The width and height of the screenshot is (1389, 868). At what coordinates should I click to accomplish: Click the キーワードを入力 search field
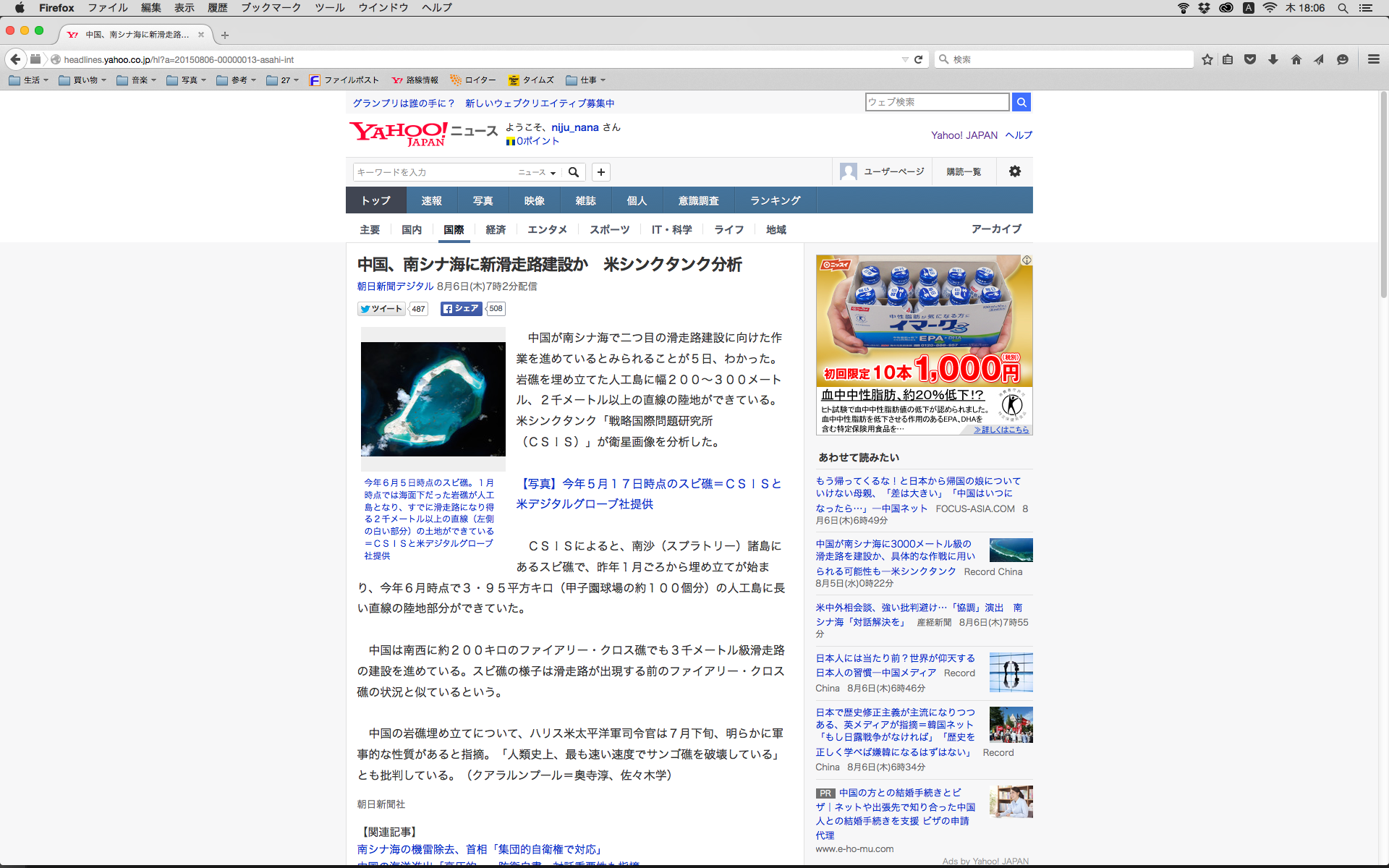(x=434, y=172)
